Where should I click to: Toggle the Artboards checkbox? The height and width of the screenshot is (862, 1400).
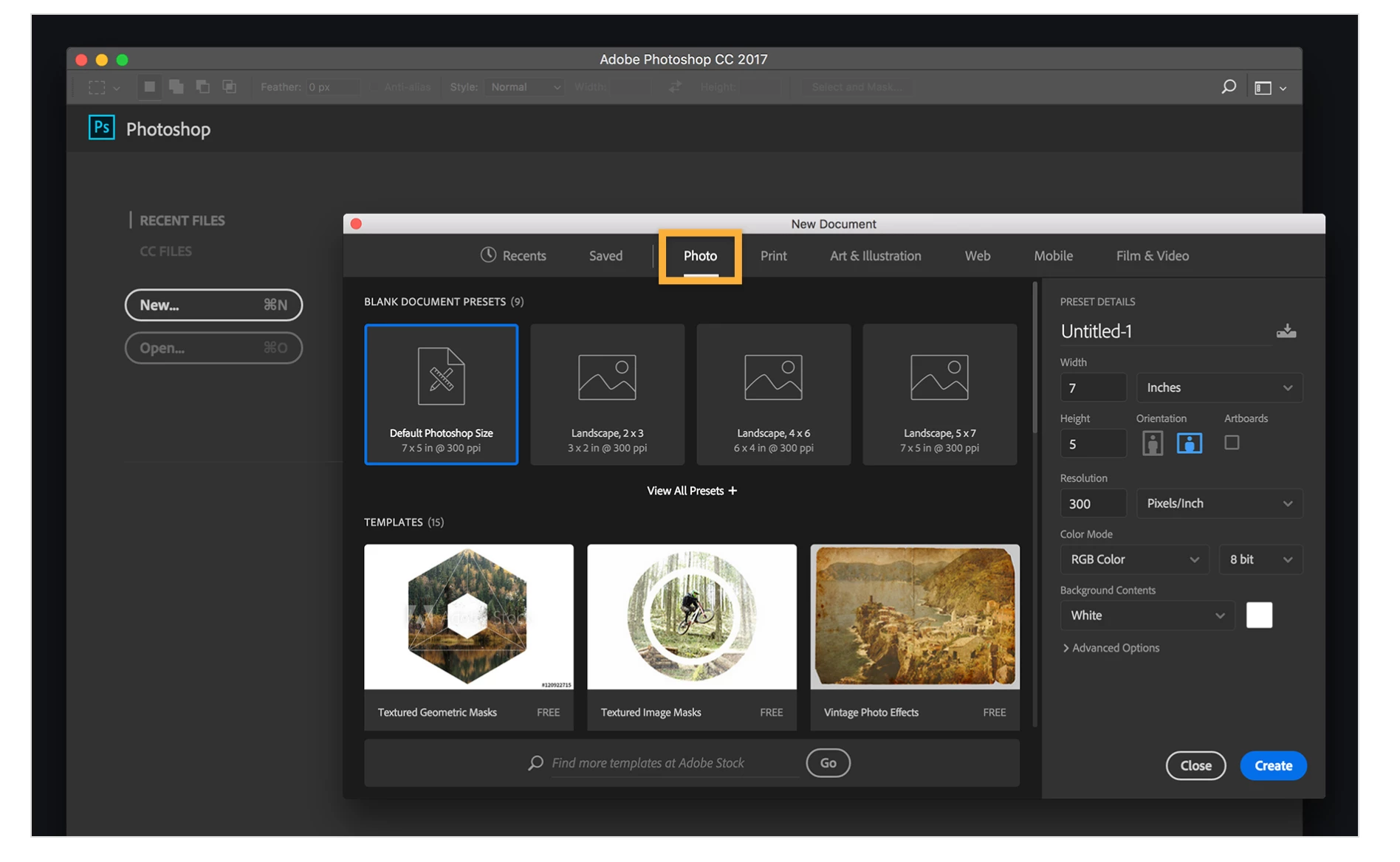(x=1232, y=442)
